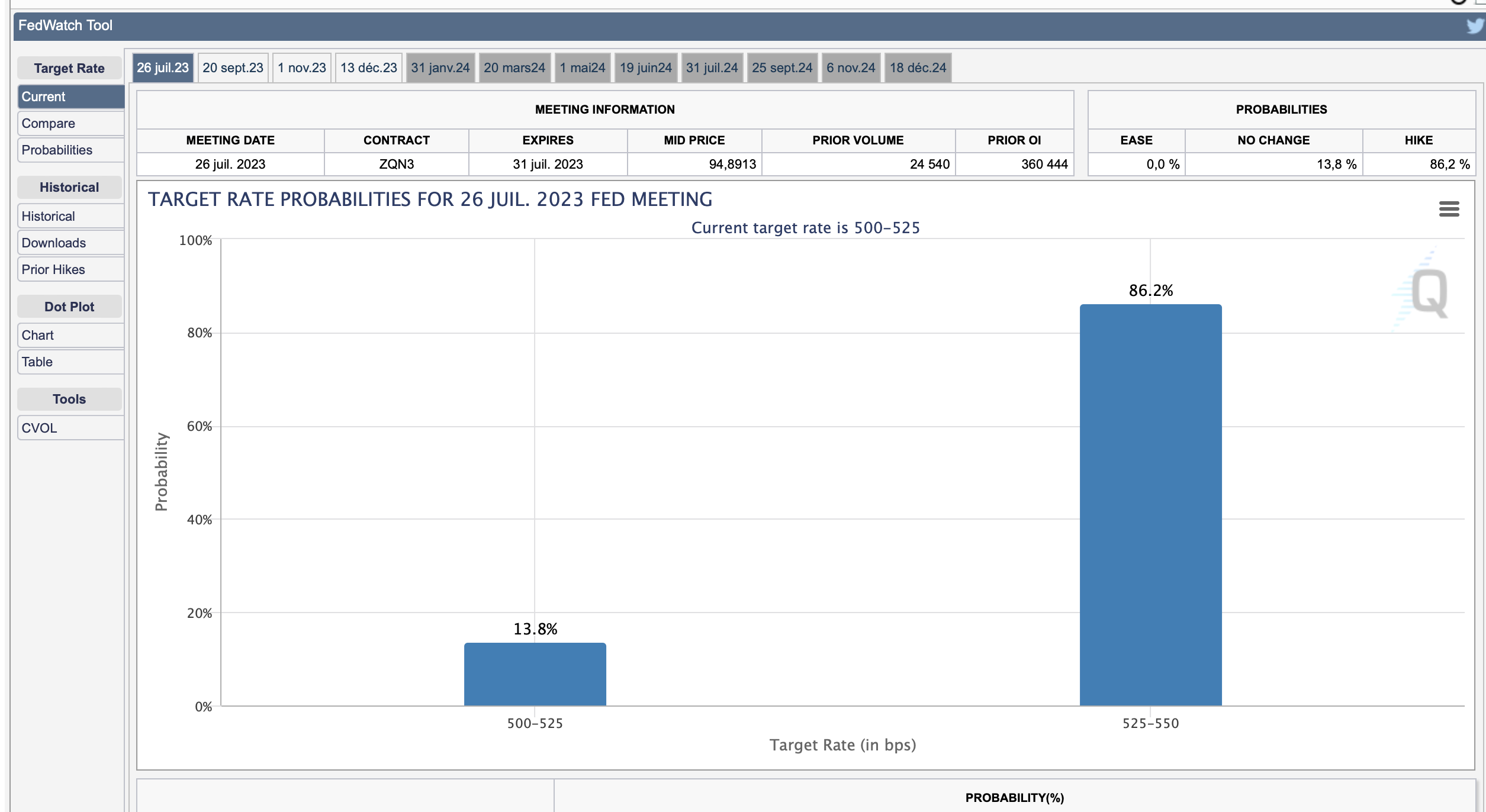Open the Compare view in the sidebar

[x=70, y=124]
